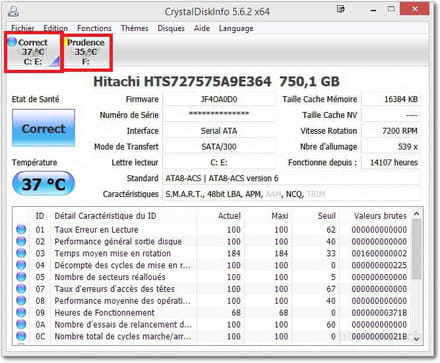The image size is (440, 363).
Task: Click the Interface value Serial ATA
Action: (219, 131)
